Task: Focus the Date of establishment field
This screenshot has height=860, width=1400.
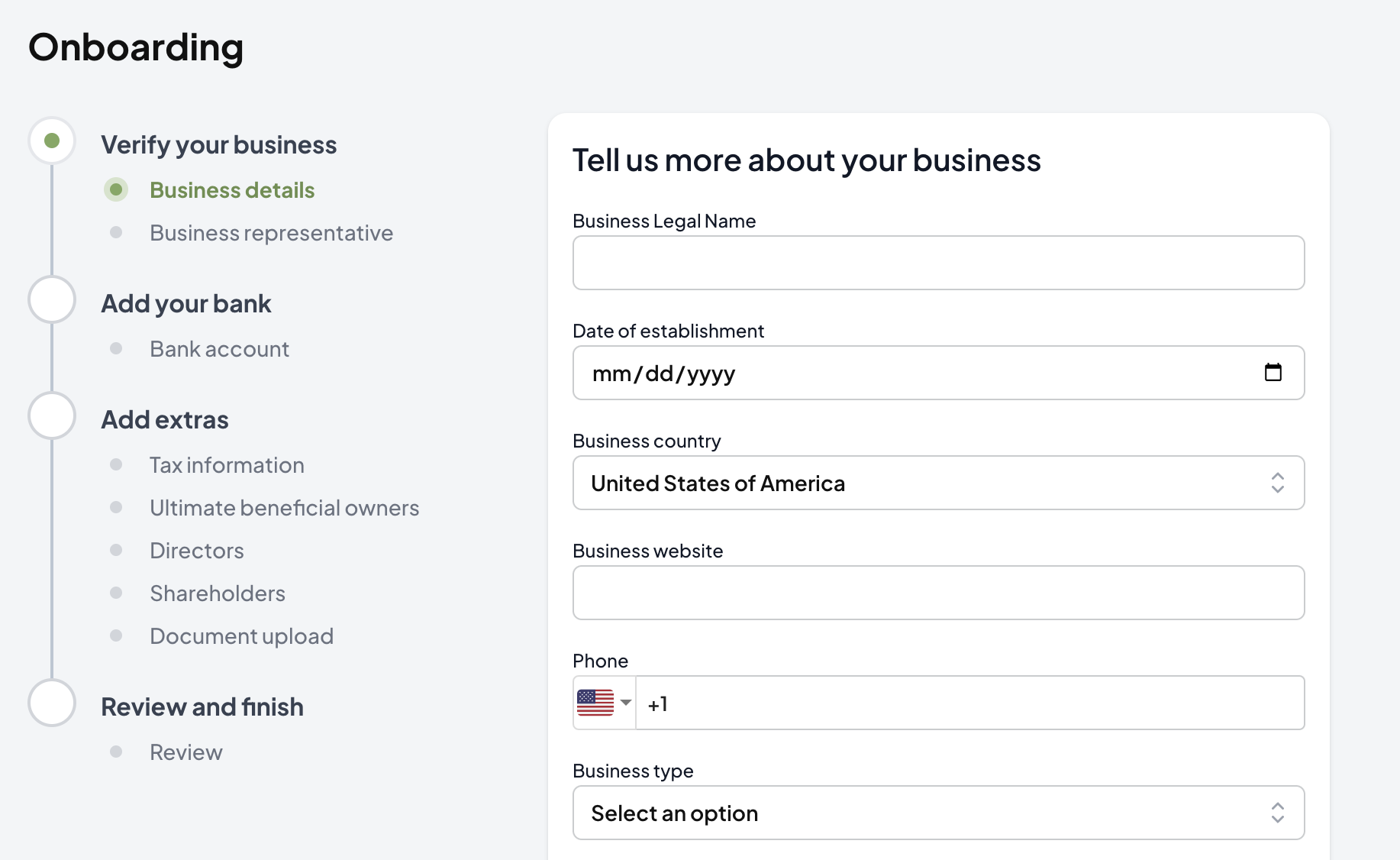Action: pos(938,373)
